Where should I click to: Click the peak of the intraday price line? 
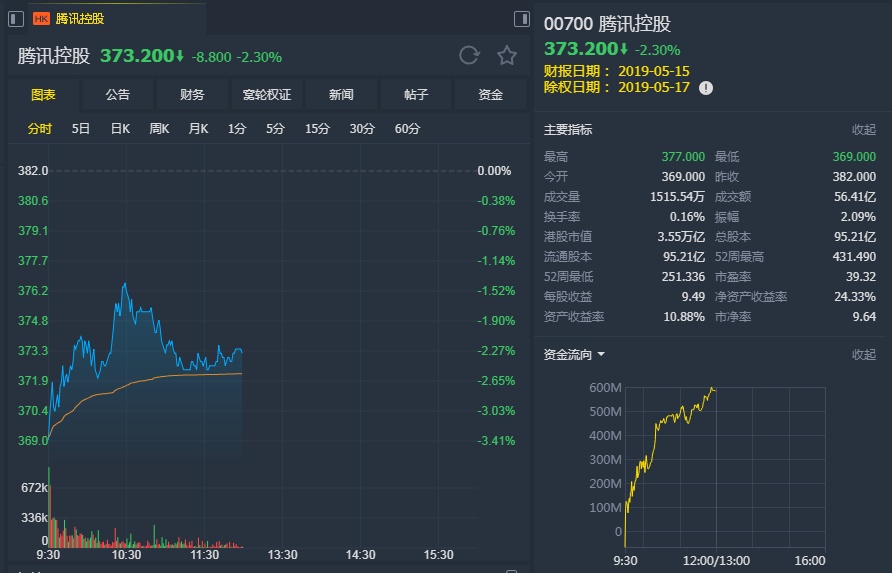[125, 284]
